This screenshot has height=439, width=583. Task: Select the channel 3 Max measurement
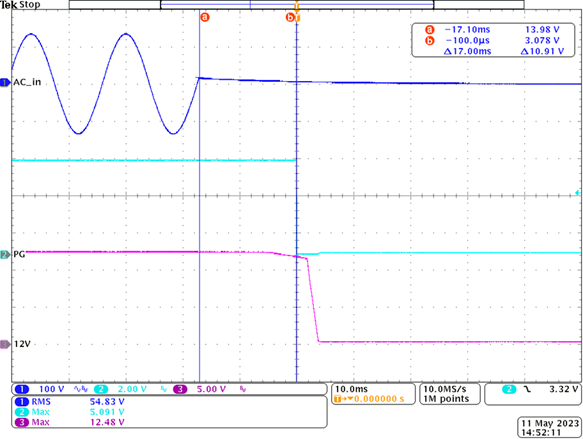tap(70, 422)
